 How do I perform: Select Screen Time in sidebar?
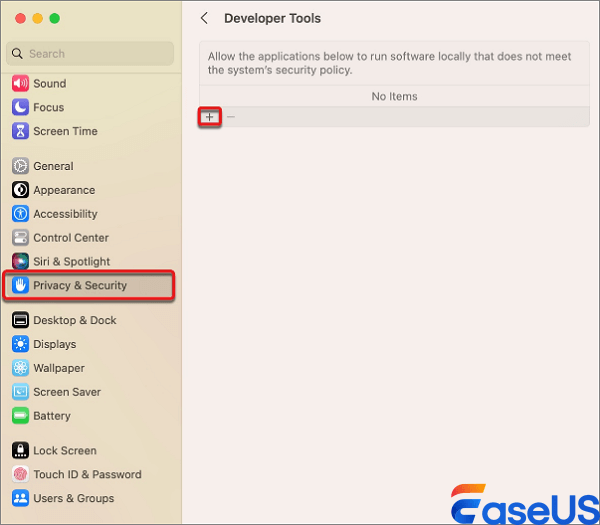click(x=65, y=131)
